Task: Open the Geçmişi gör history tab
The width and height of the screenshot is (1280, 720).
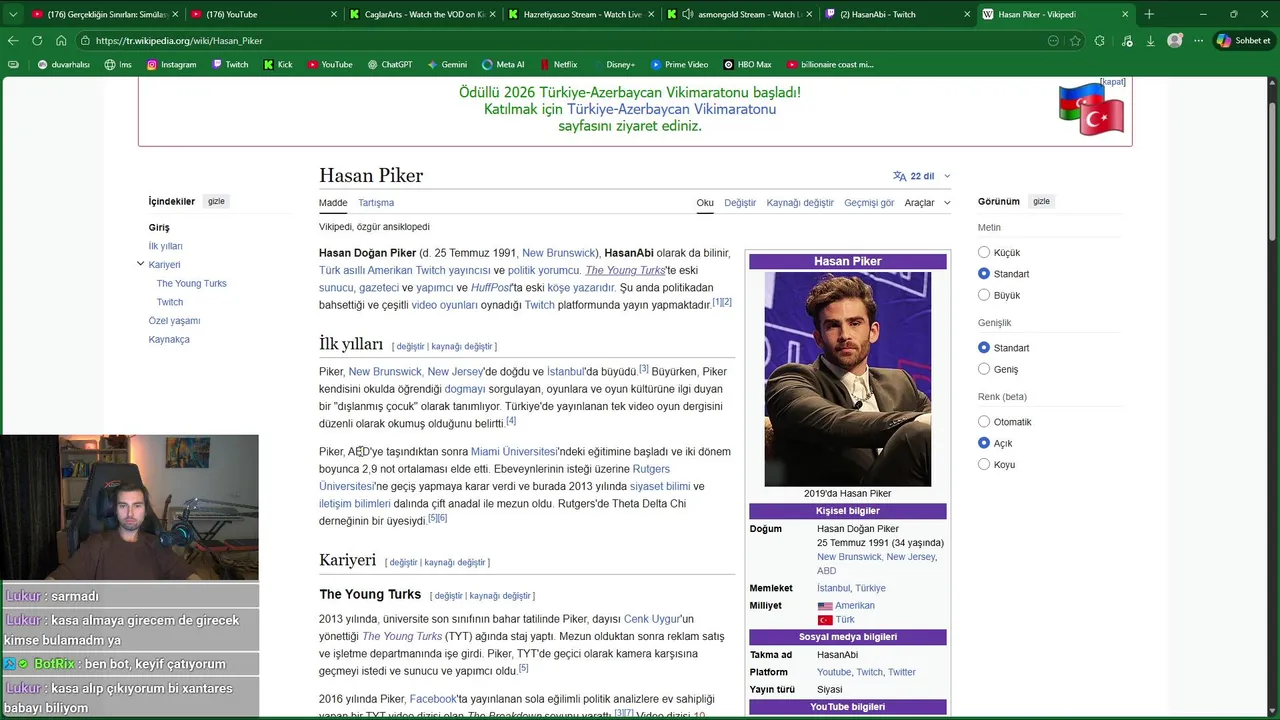Action: (869, 203)
